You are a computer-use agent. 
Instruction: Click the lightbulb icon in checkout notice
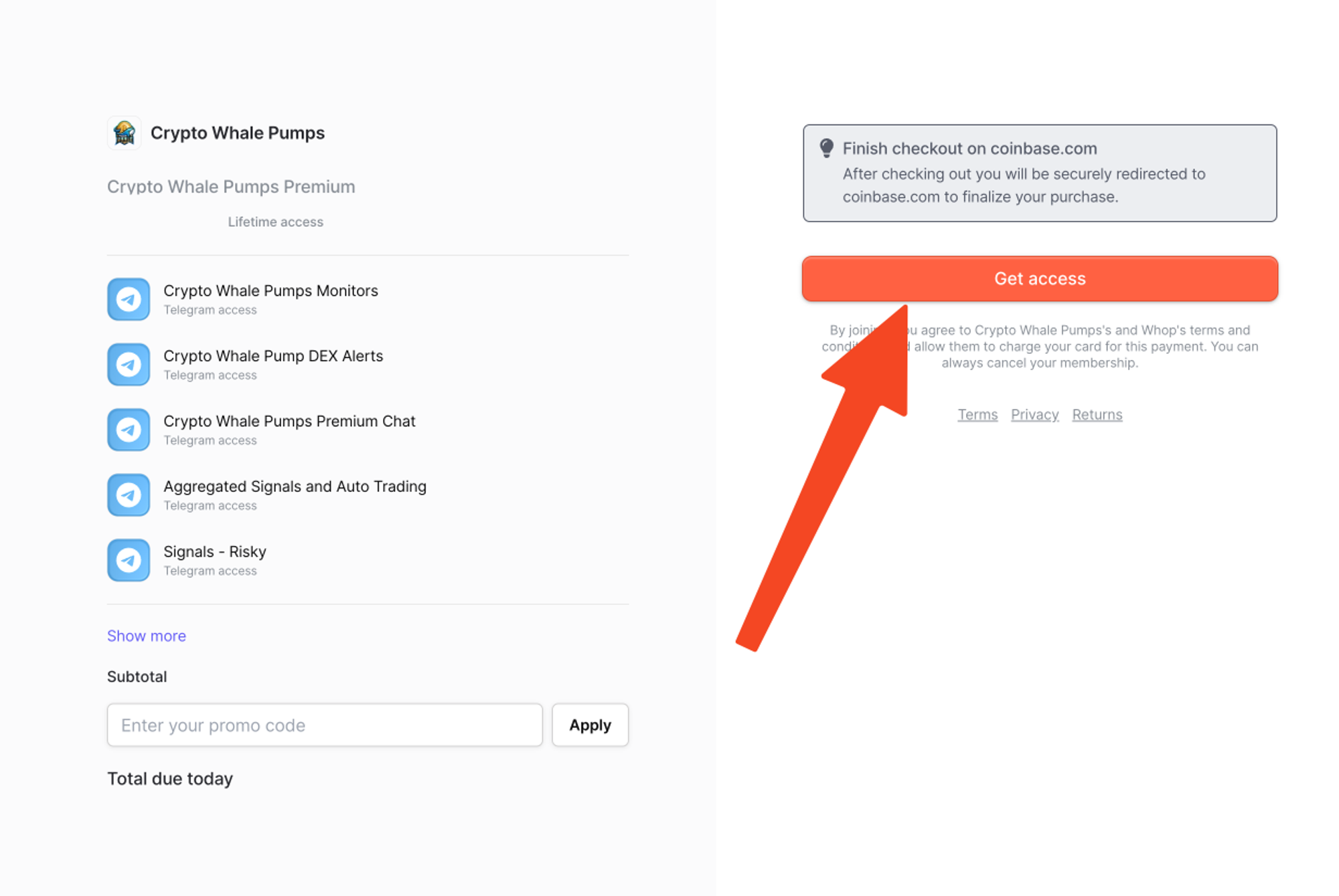[827, 149]
